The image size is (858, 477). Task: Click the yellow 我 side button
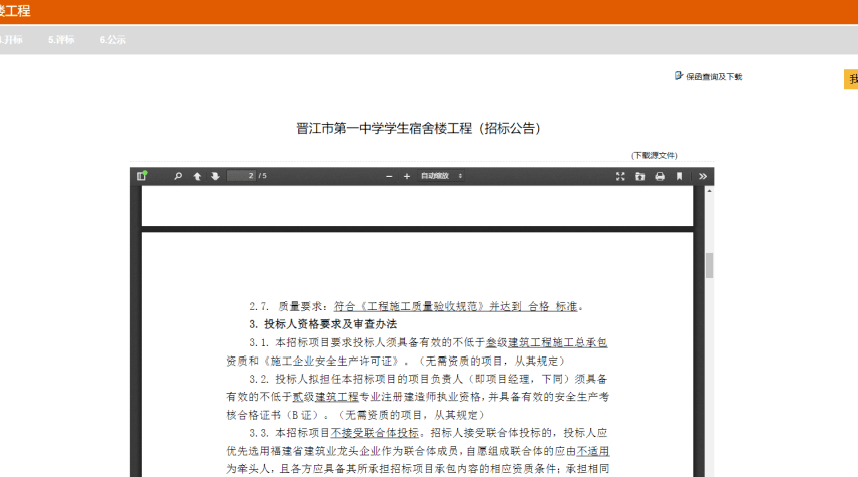pos(851,79)
